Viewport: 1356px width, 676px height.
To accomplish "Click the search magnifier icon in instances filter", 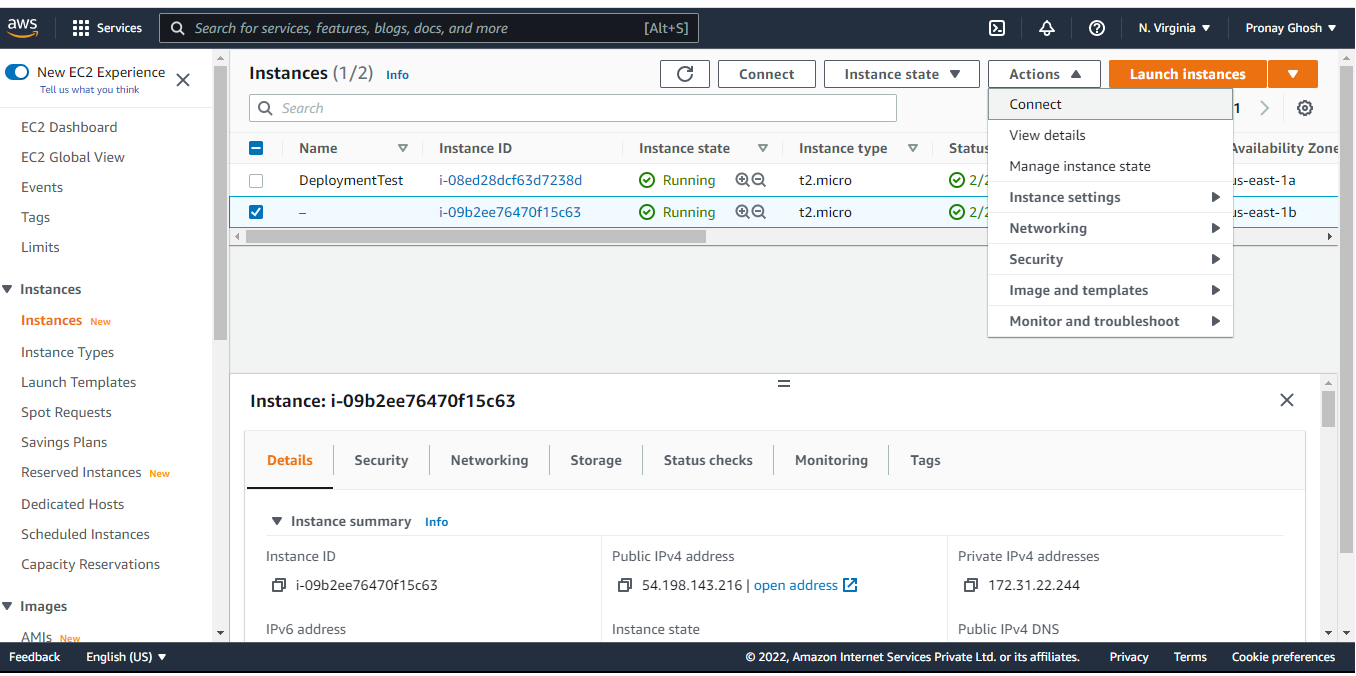I will (266, 108).
